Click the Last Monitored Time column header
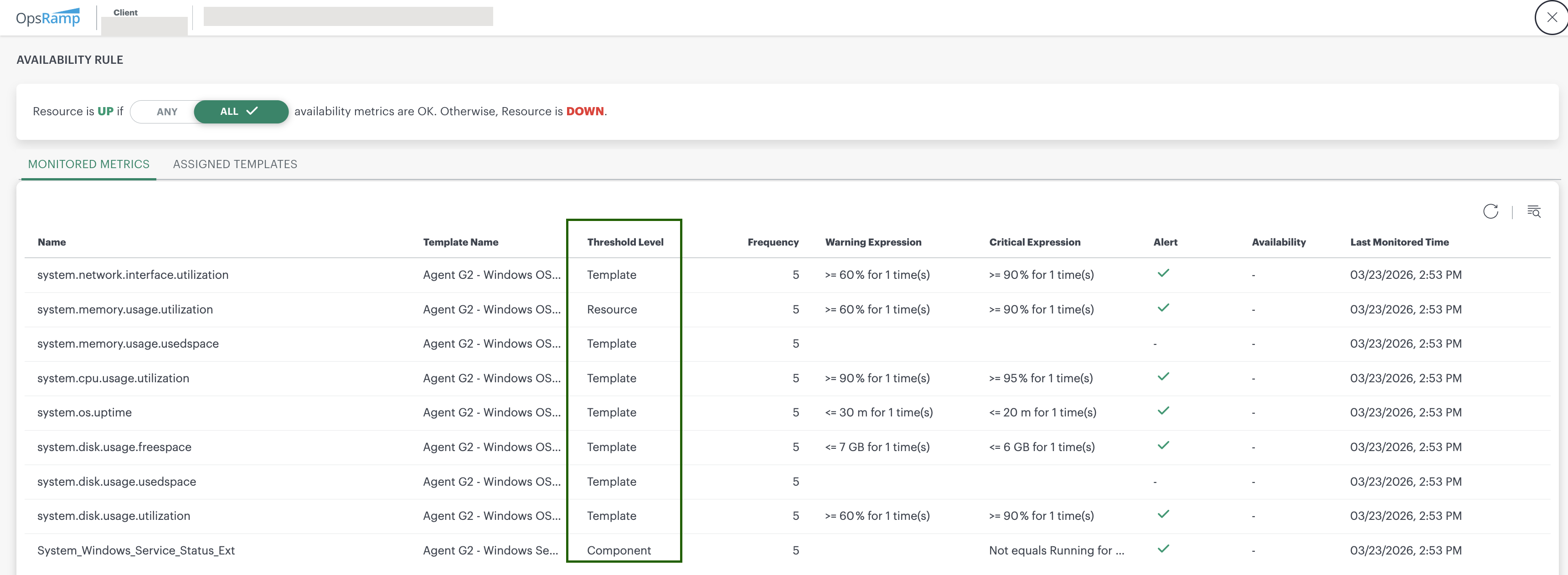Screen dimensions: 1568x575 [1399, 242]
